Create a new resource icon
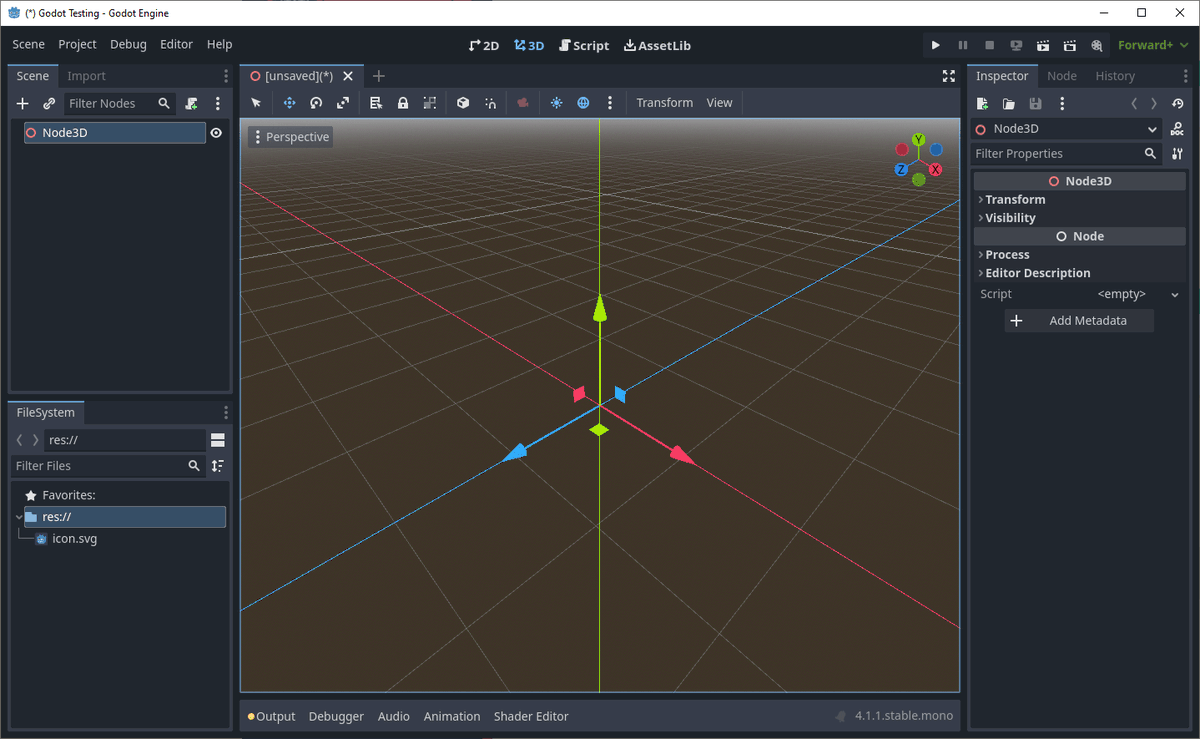 [982, 103]
